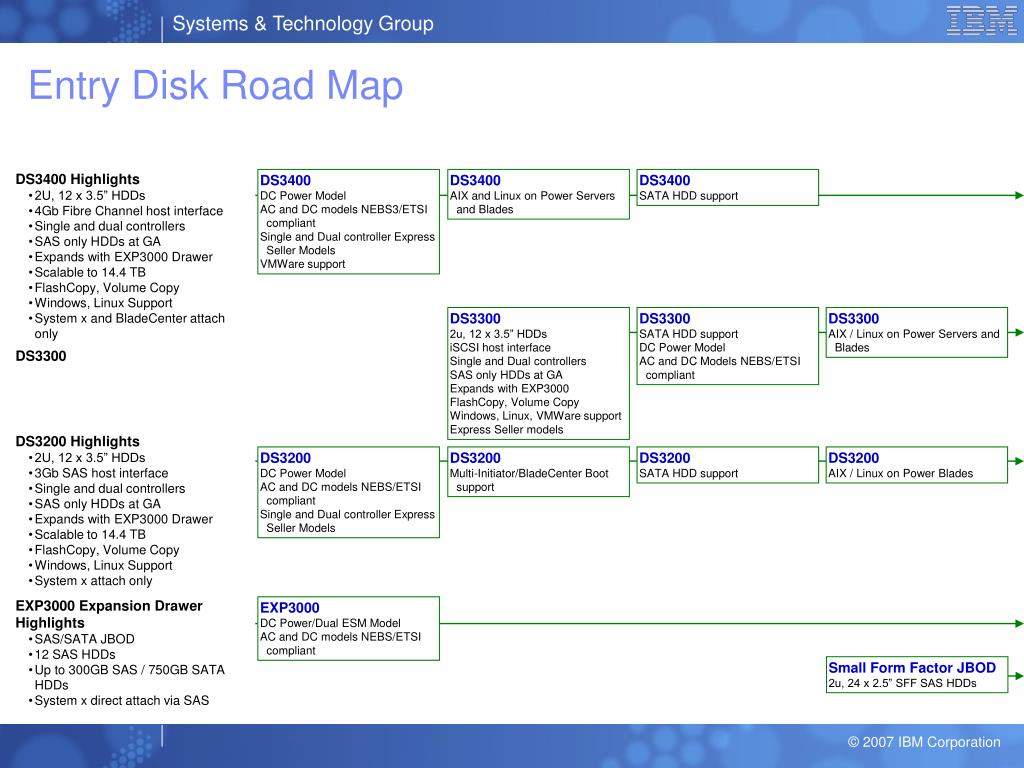Image resolution: width=1024 pixels, height=768 pixels.
Task: Click 'SAS/SATA JBOD' bullet
Action: pos(84,639)
